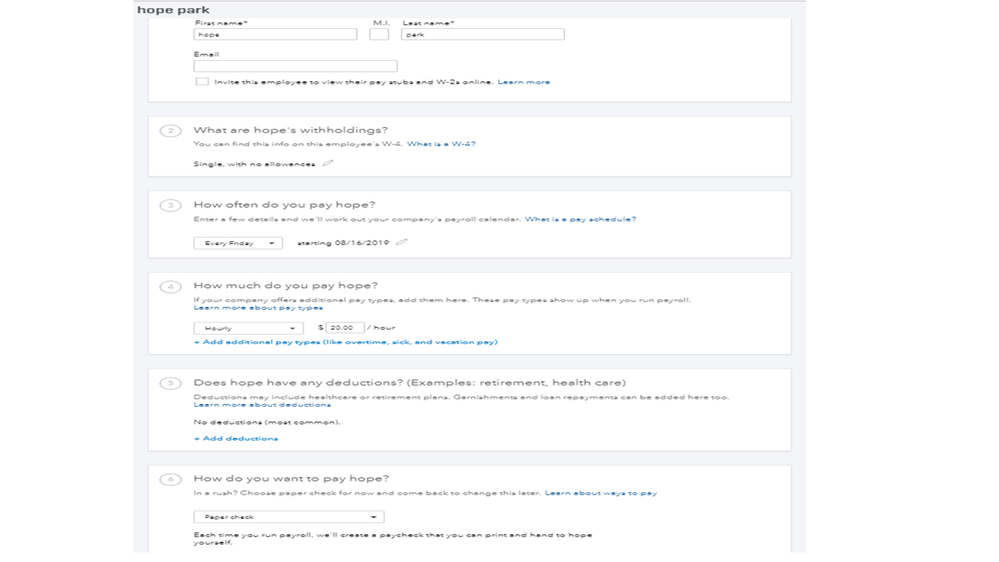Click the pencil icon beside the start date
The image size is (999, 562).
click(x=401, y=242)
